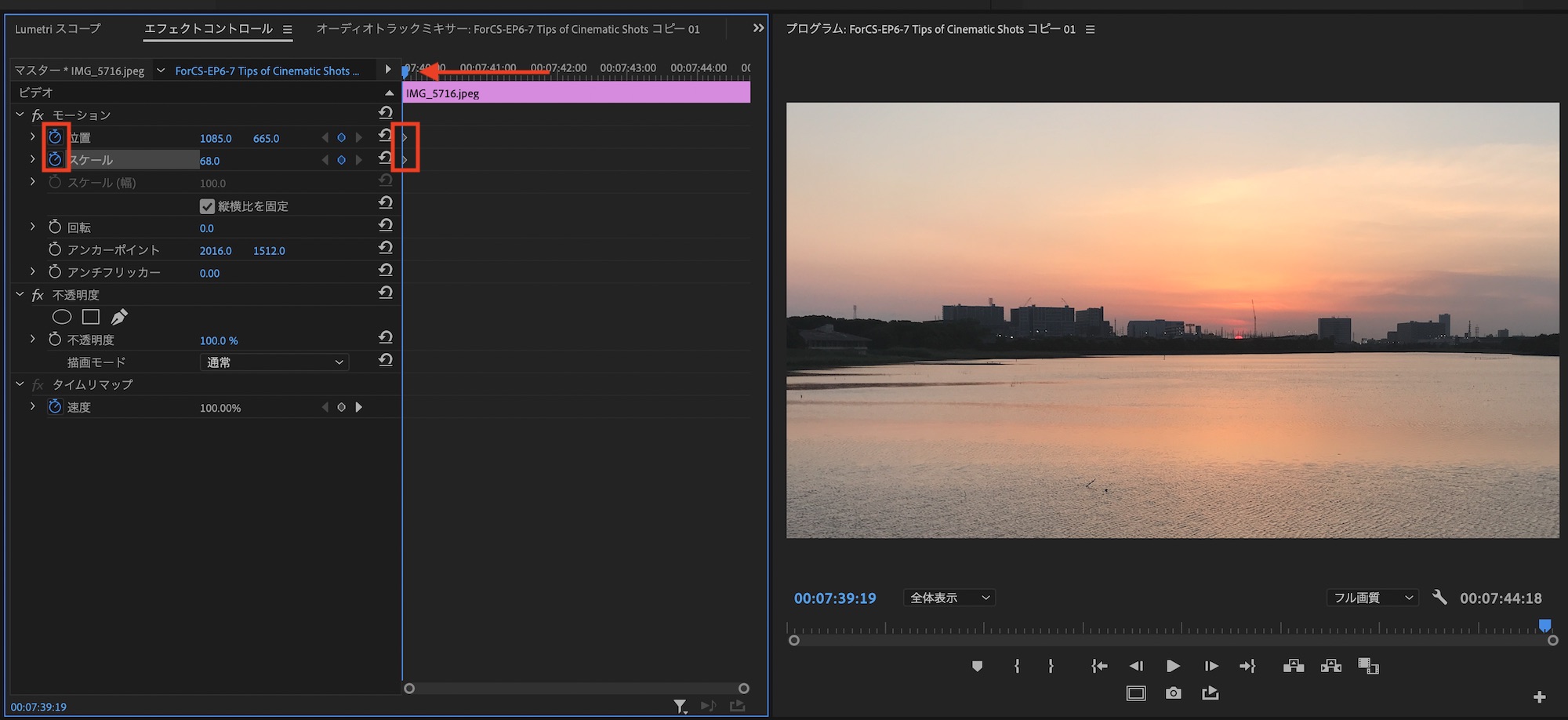1568x720 pixels.
Task: Click the スケール value 68.0 field
Action: tap(209, 161)
